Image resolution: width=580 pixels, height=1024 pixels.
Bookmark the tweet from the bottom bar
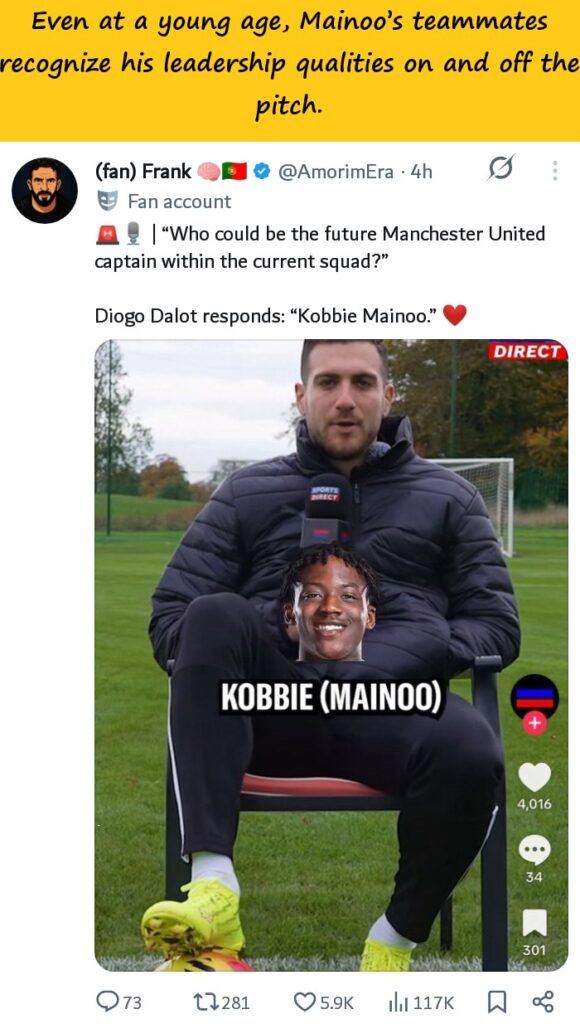click(x=497, y=1001)
